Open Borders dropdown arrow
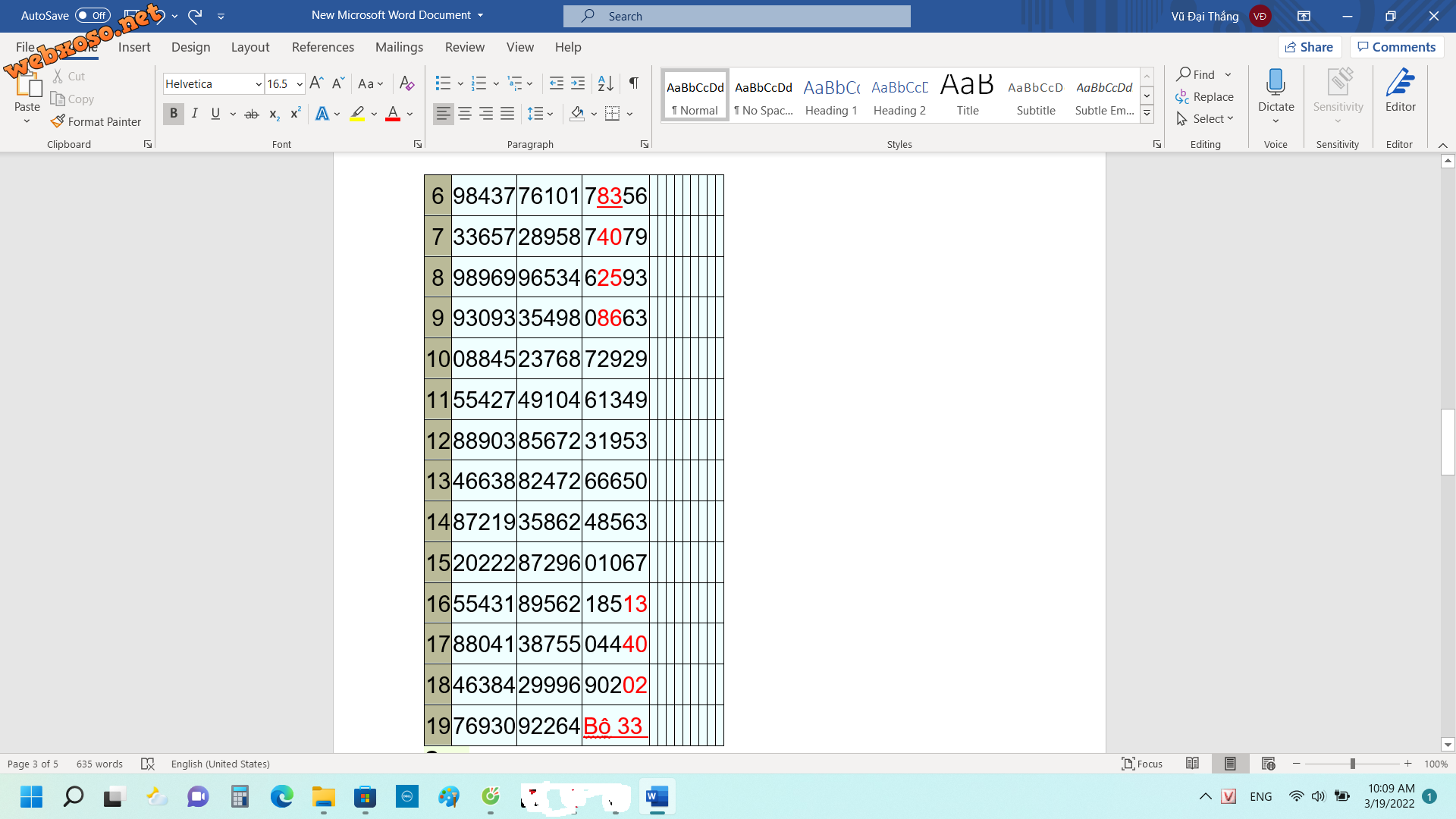Viewport: 1456px width, 819px height. 629,114
